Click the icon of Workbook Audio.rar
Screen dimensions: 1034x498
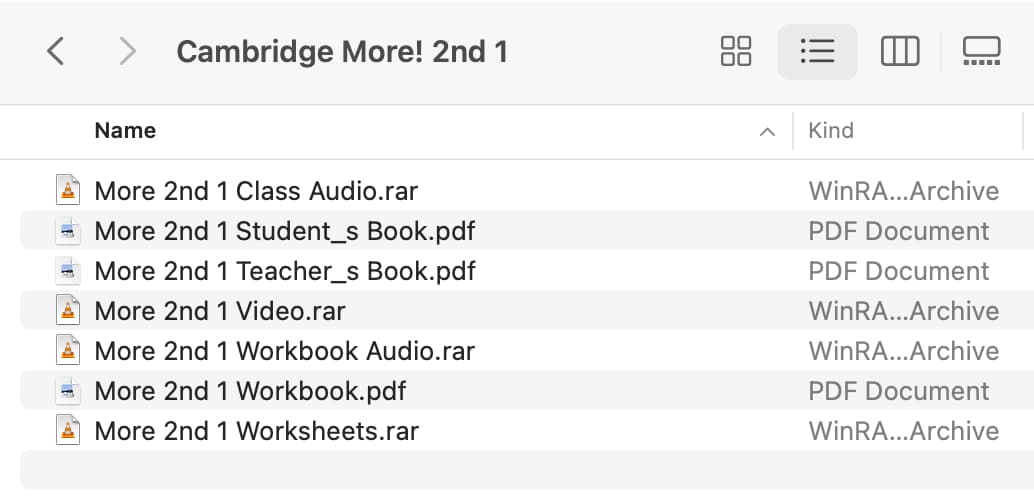[x=68, y=350]
